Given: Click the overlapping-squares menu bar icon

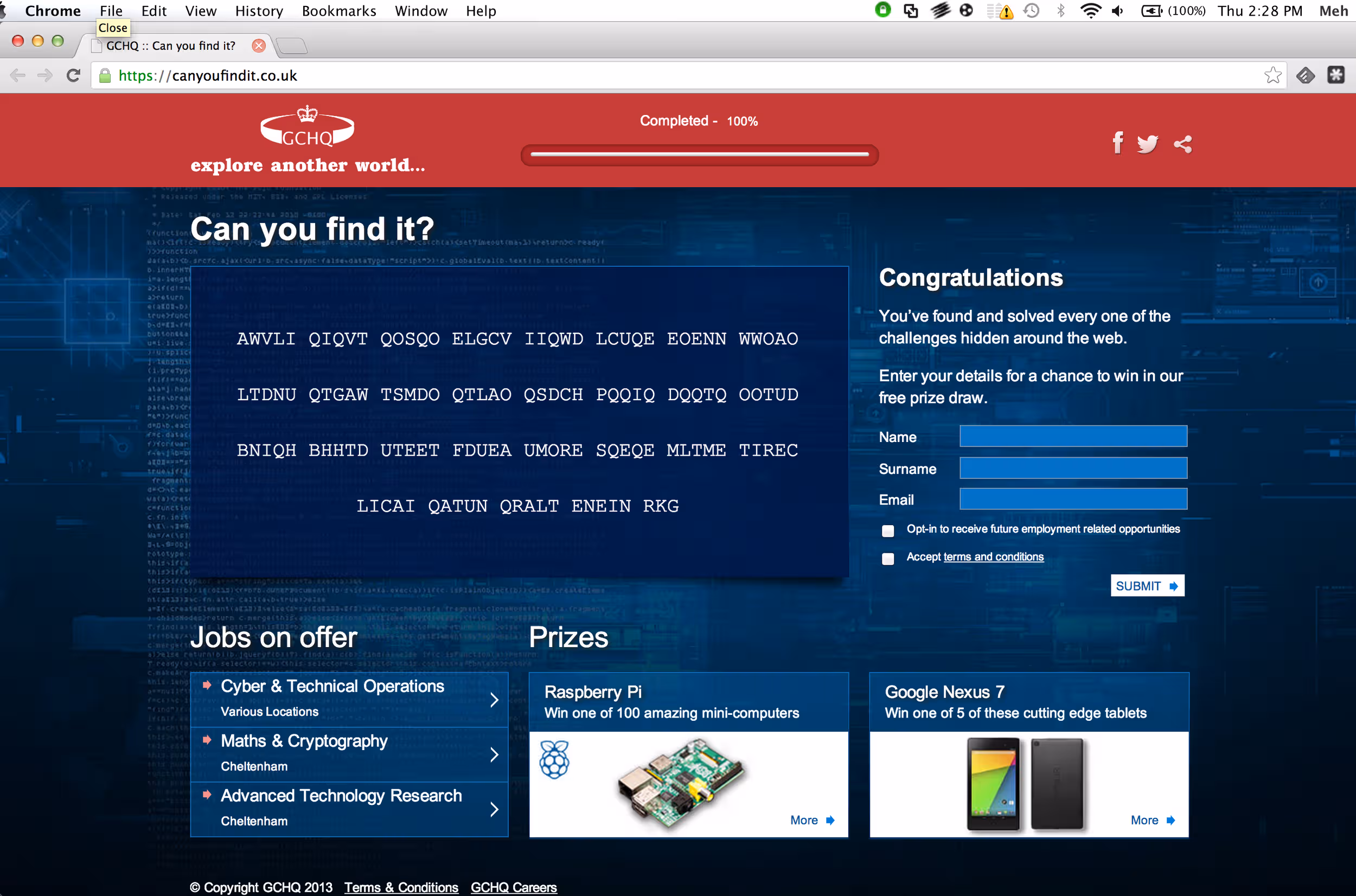Looking at the screenshot, I should (x=911, y=11).
